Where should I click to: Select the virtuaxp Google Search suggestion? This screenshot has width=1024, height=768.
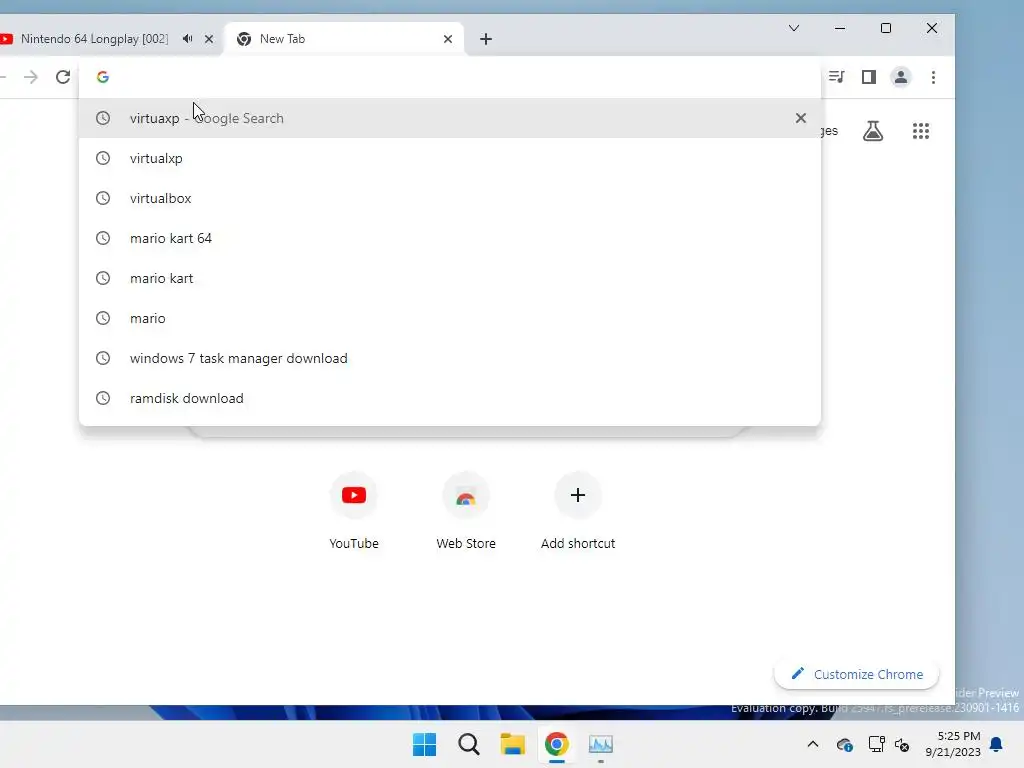click(449, 118)
